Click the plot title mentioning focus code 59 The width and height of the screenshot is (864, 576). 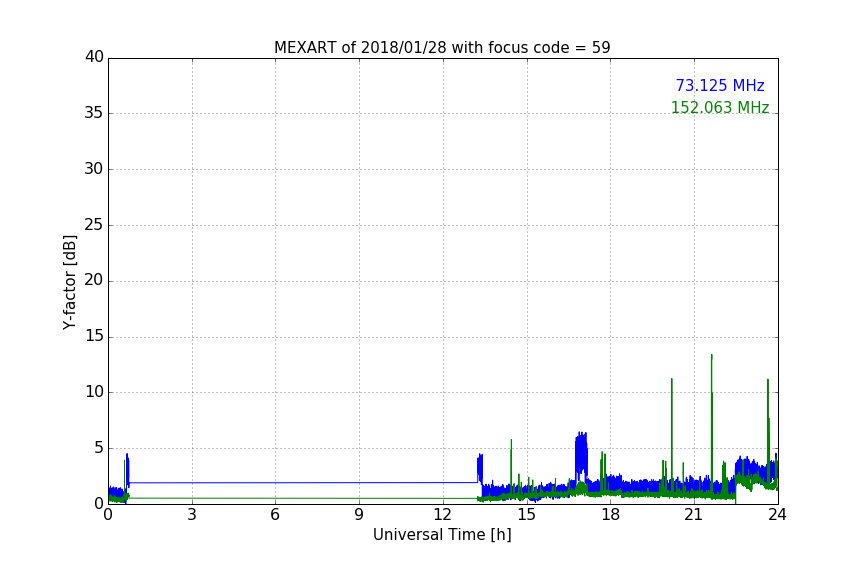[442, 48]
